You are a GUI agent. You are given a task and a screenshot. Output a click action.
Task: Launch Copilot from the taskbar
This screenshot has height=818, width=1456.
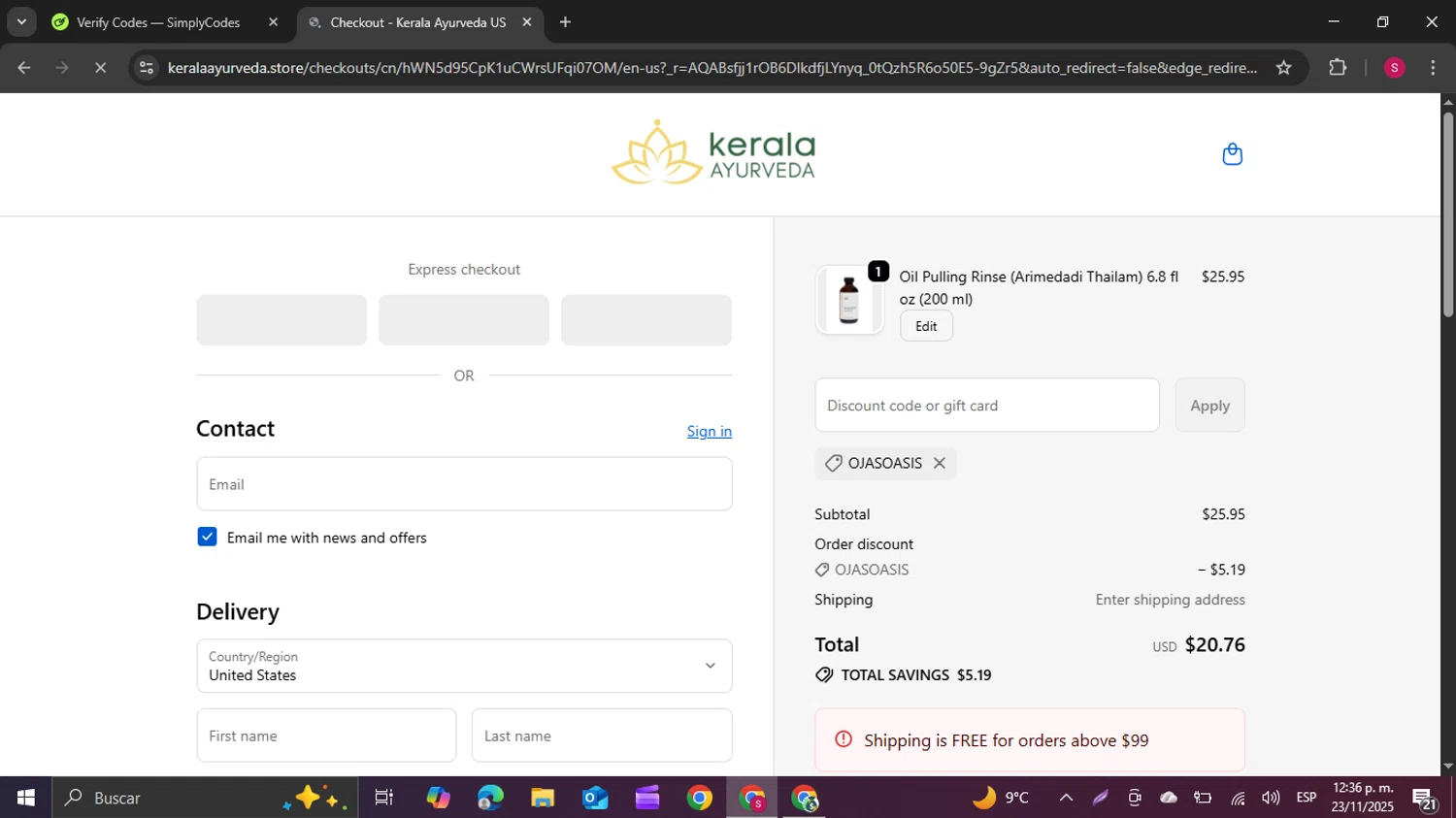click(438, 798)
